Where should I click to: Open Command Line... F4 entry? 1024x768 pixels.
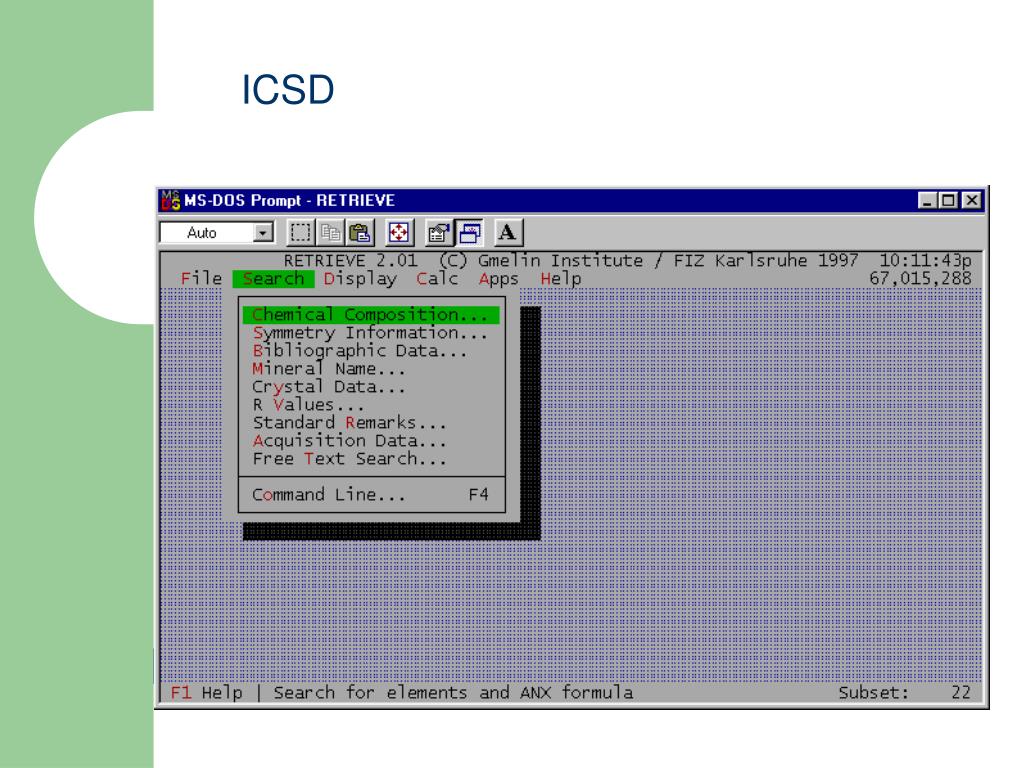pyautogui.click(x=371, y=494)
